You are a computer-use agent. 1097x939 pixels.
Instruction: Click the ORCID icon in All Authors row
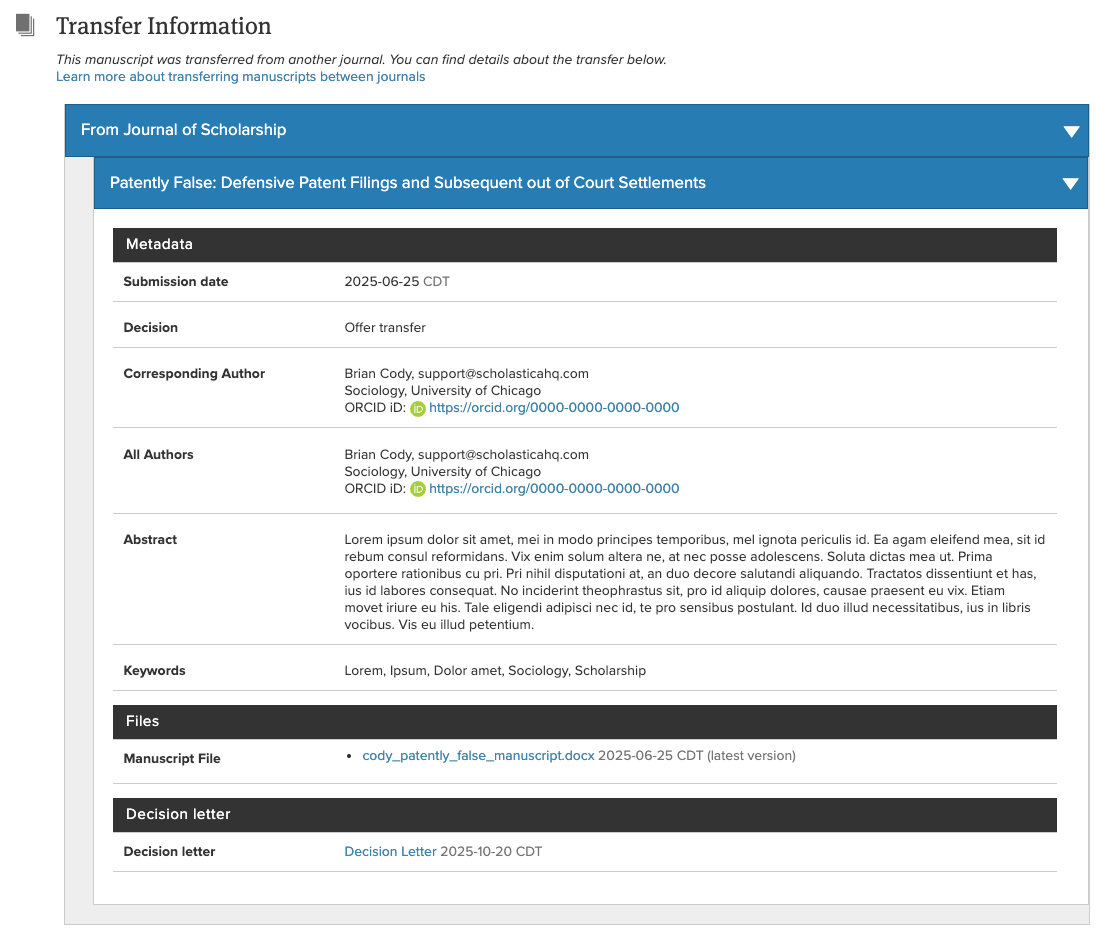[418, 489]
